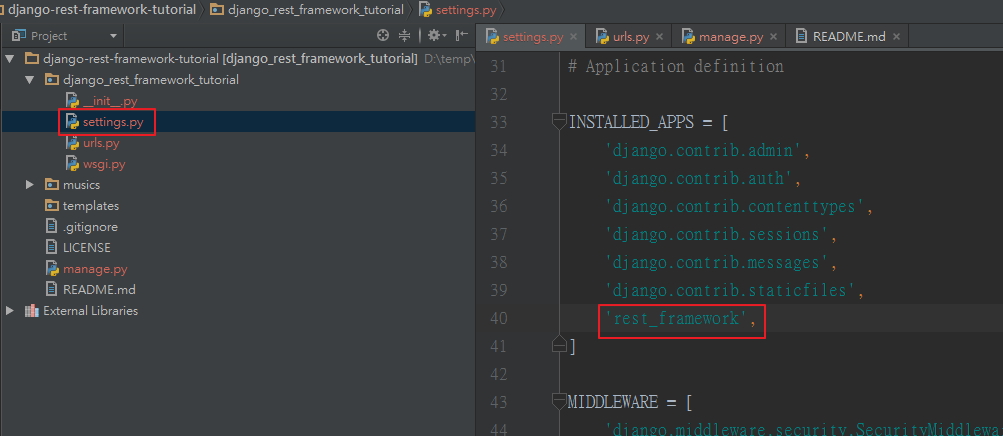Open the Project view dropdown
Screen dimensions: 1003x436
(113, 36)
